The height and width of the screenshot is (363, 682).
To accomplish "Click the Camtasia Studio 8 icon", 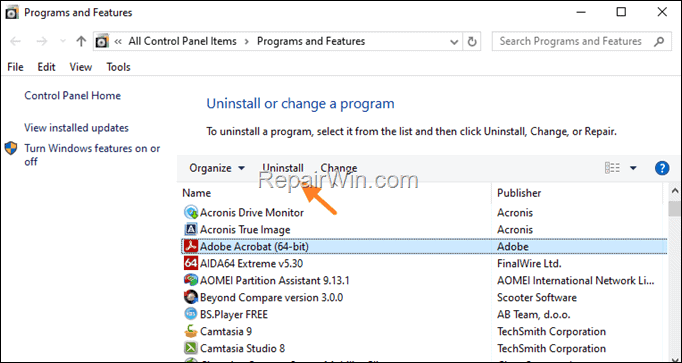I will pyautogui.click(x=191, y=348).
